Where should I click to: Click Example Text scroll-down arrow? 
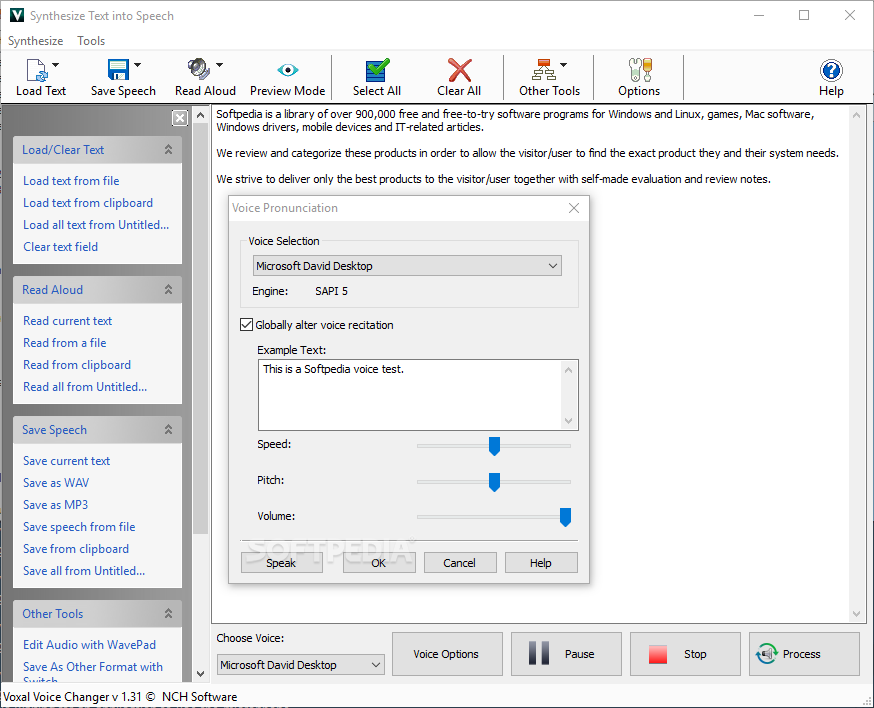coord(569,421)
